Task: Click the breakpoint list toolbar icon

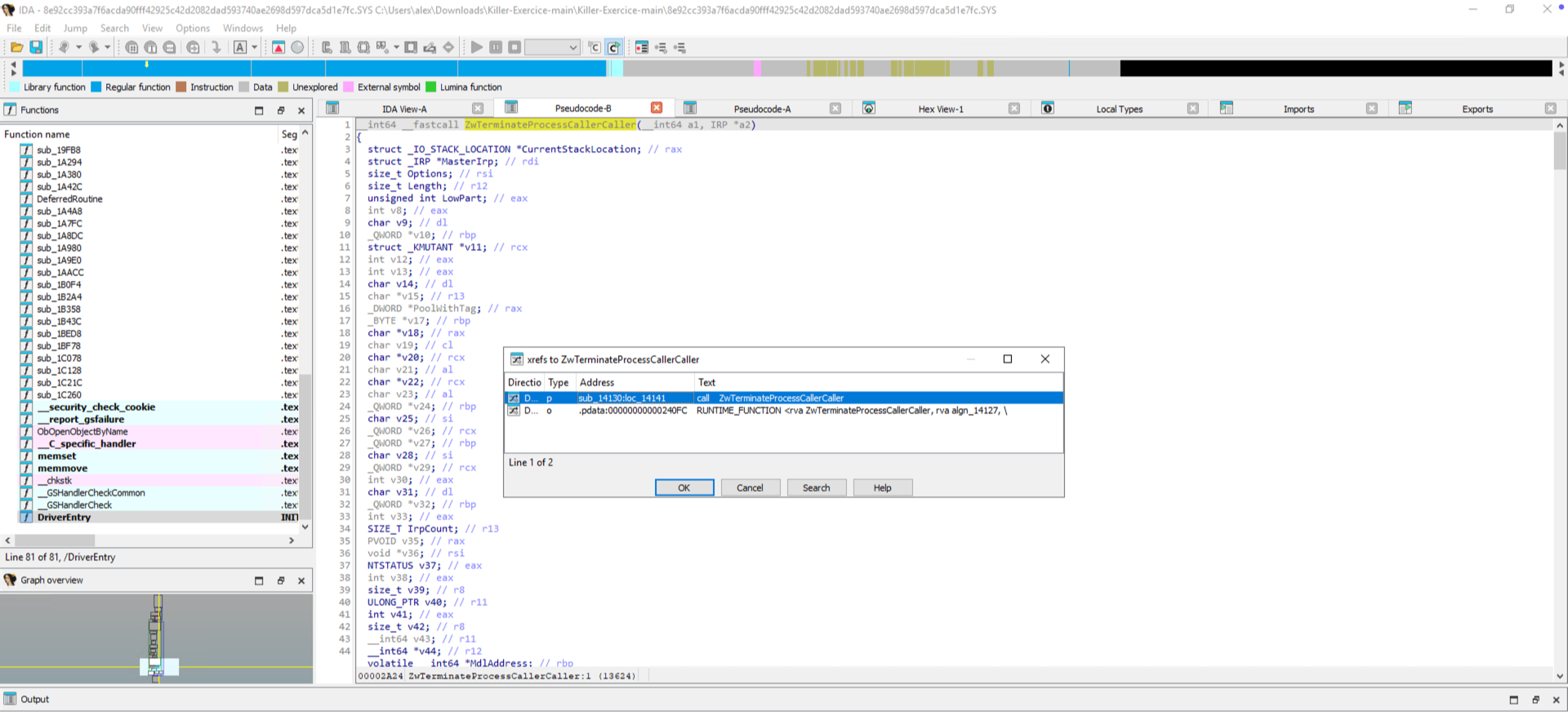Action: click(x=642, y=47)
